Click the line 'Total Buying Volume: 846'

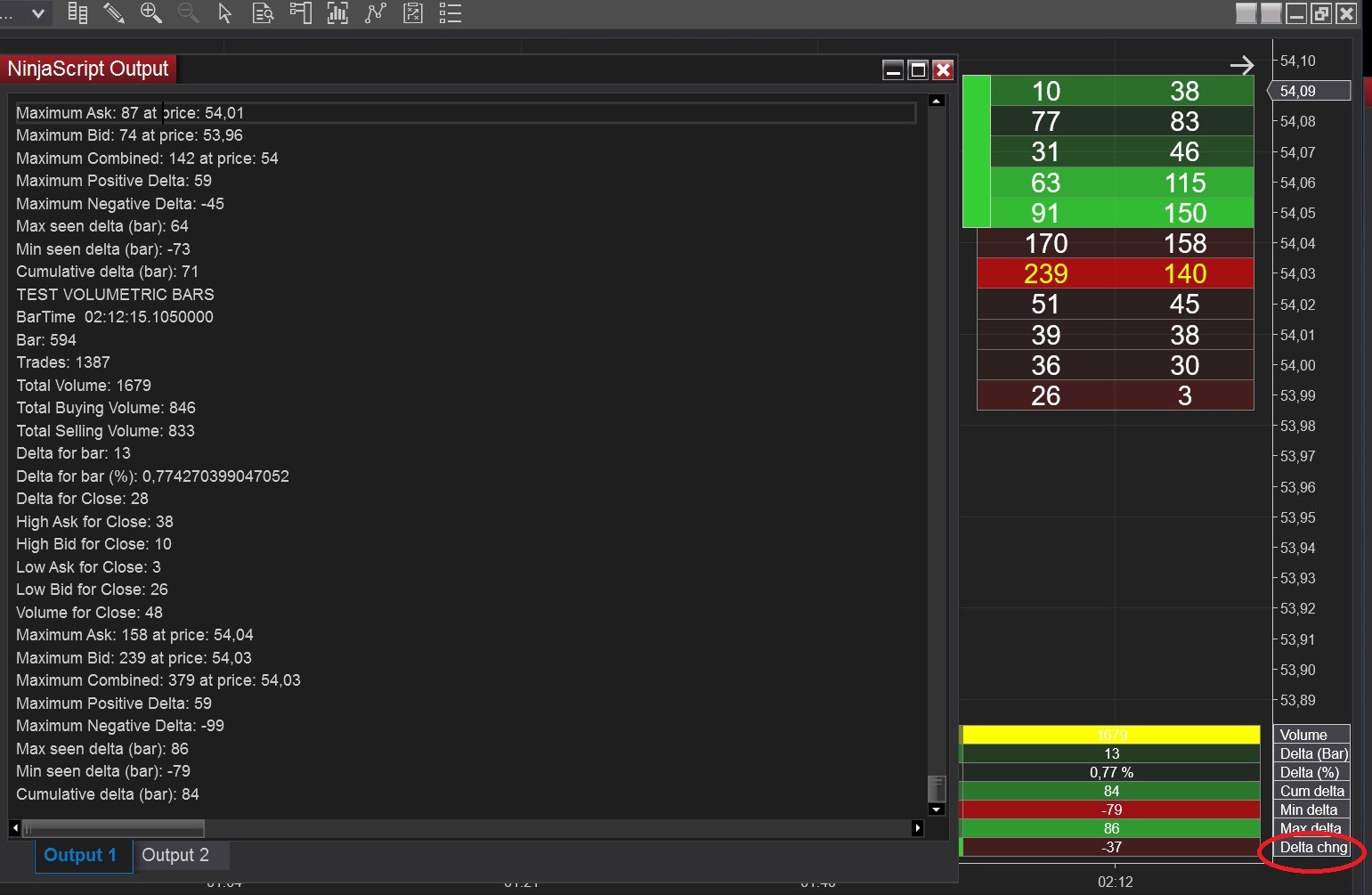[106, 408]
